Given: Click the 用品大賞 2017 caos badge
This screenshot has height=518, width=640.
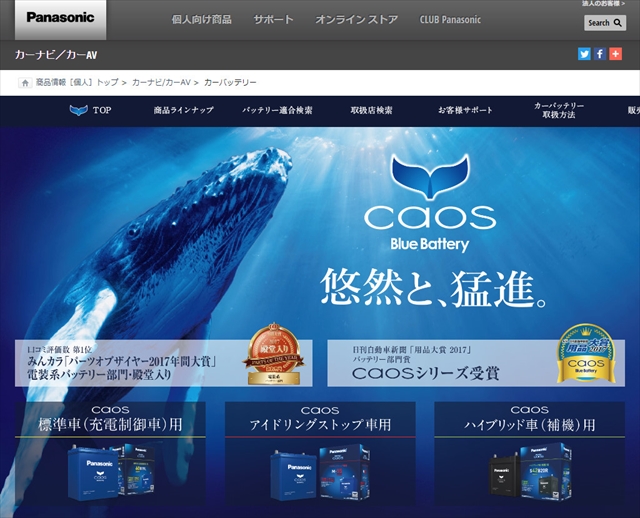Looking at the screenshot, I should (x=584, y=355).
